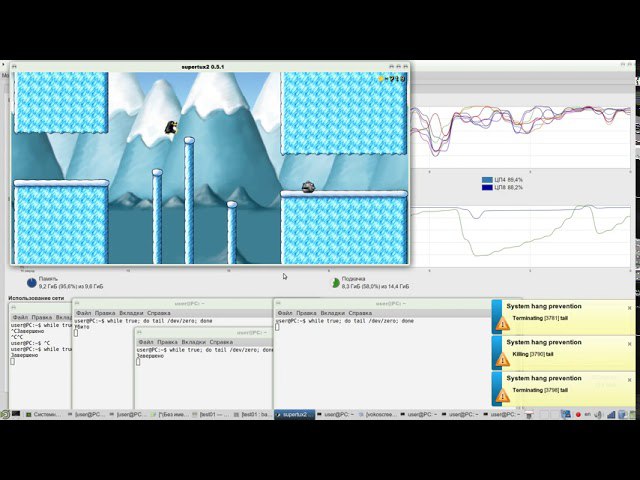Open Правка menu in rightmost terminal window
Image resolution: width=640 pixels, height=480 pixels.
tap(306, 313)
